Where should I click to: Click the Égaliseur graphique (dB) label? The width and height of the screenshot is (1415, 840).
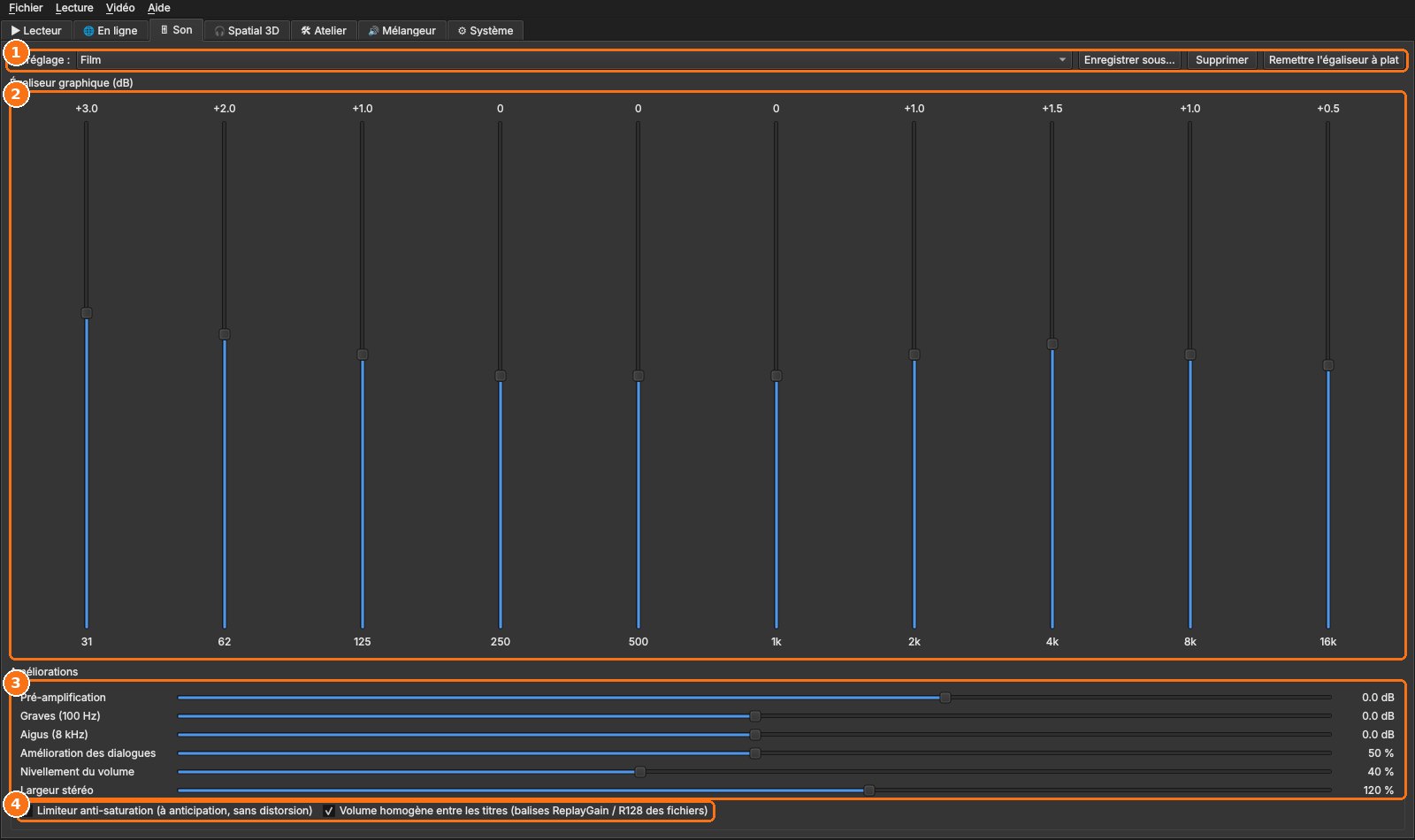tap(72, 83)
